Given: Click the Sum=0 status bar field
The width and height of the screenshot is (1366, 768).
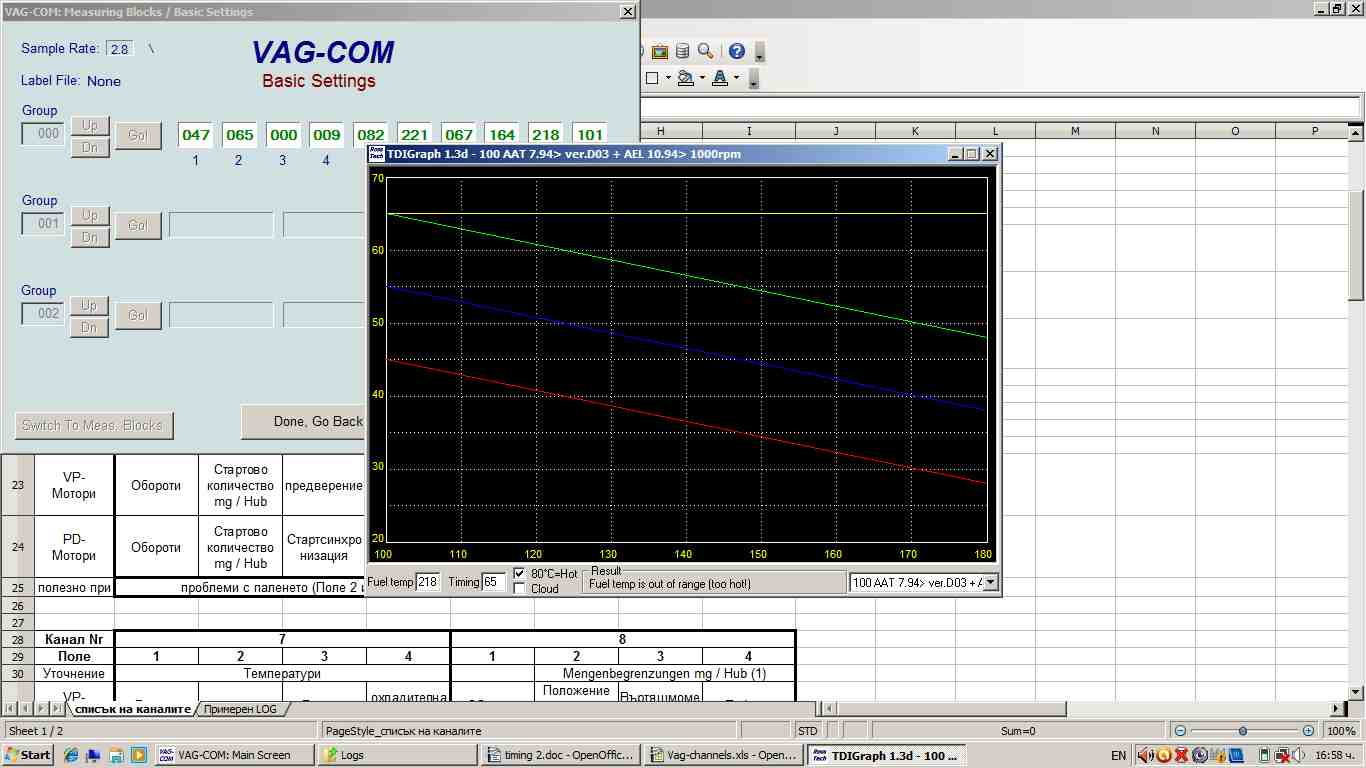Looking at the screenshot, I should [x=1018, y=731].
